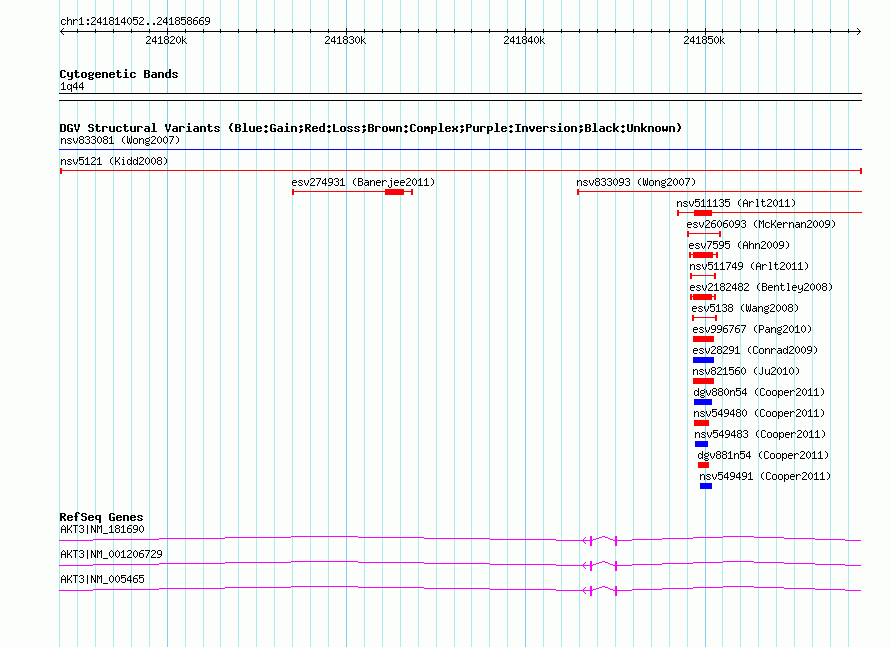The image size is (890, 647).
Task: Click the 241830k ruler marker
Action: (x=345, y=40)
